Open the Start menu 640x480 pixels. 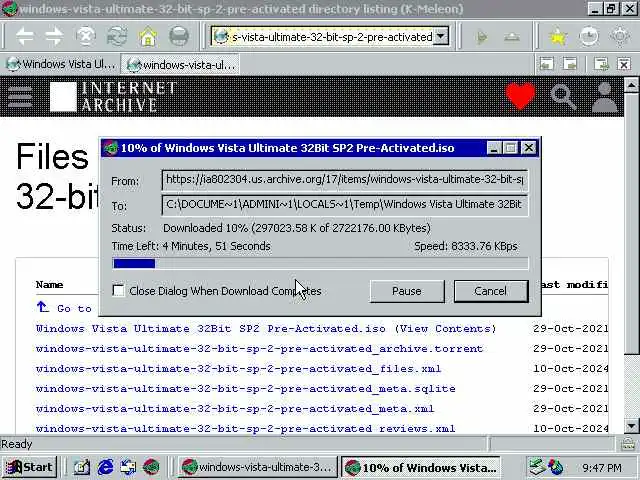[x=29, y=467]
